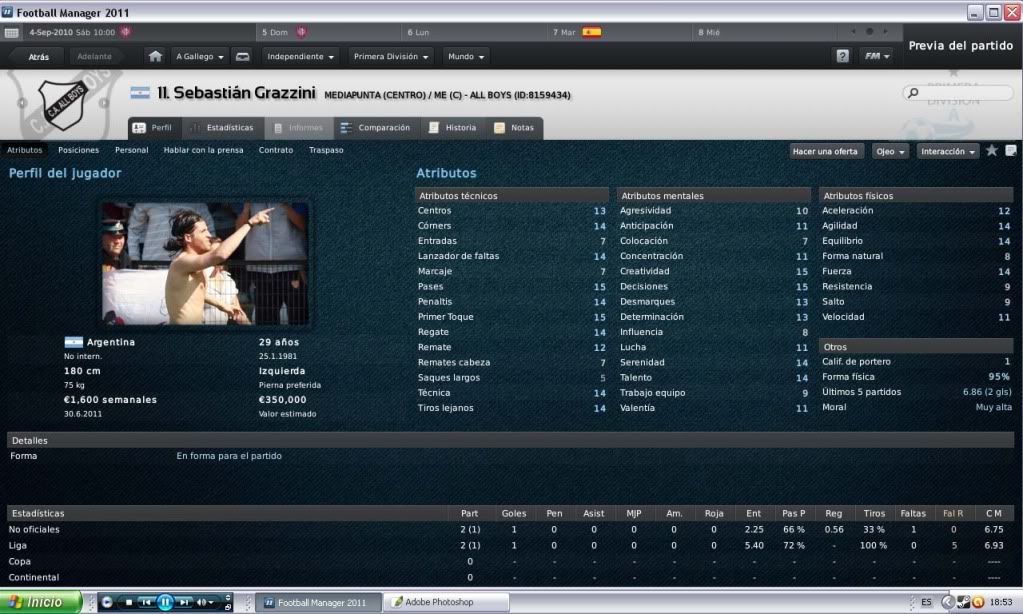Image resolution: width=1023 pixels, height=614 pixels.
Task: Click the squad list icon after A Gallego
Action: 242,57
